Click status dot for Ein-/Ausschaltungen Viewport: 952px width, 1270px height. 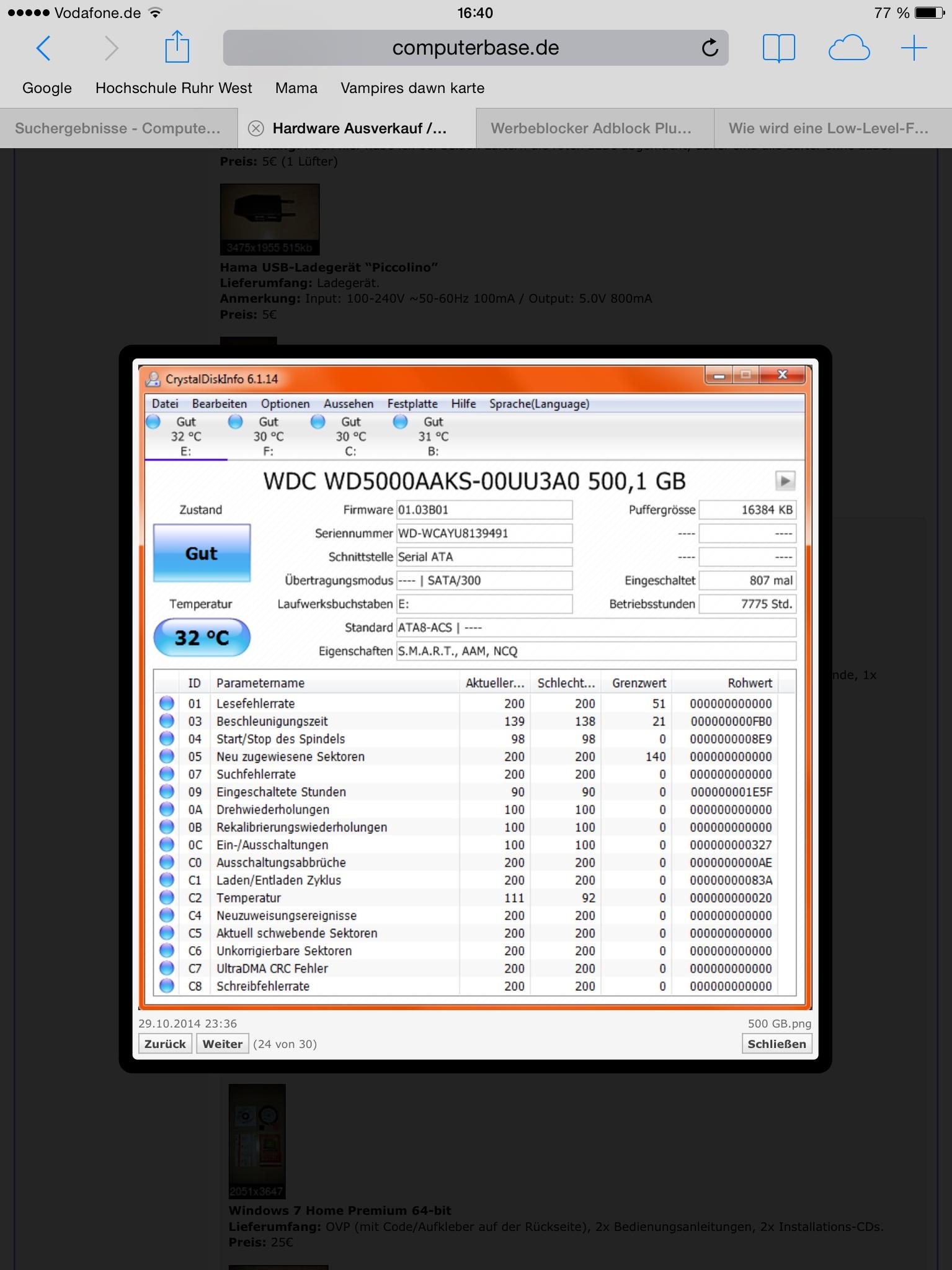[x=167, y=845]
